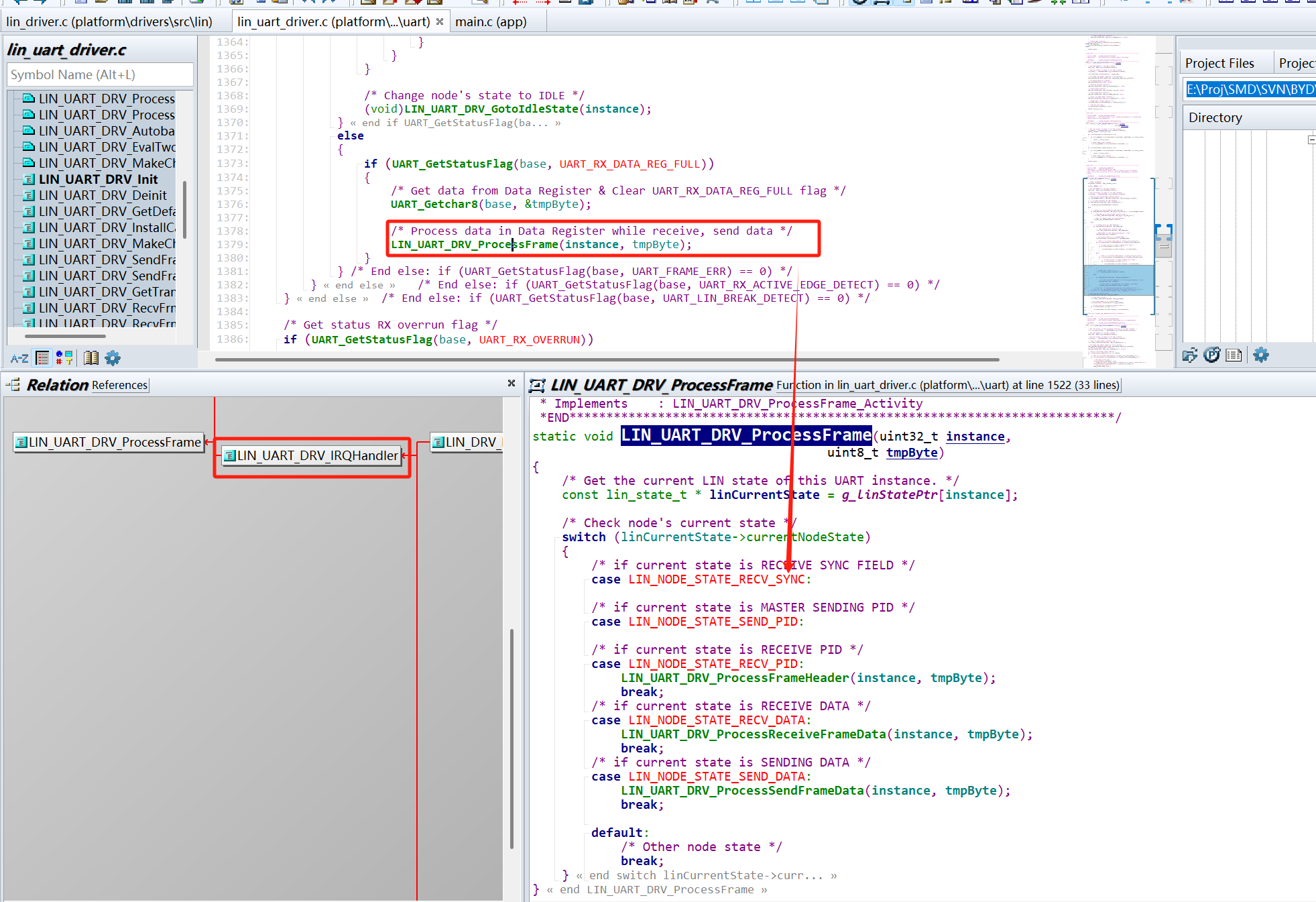Click the symbol list horizontal scrollbar

pos(66,336)
